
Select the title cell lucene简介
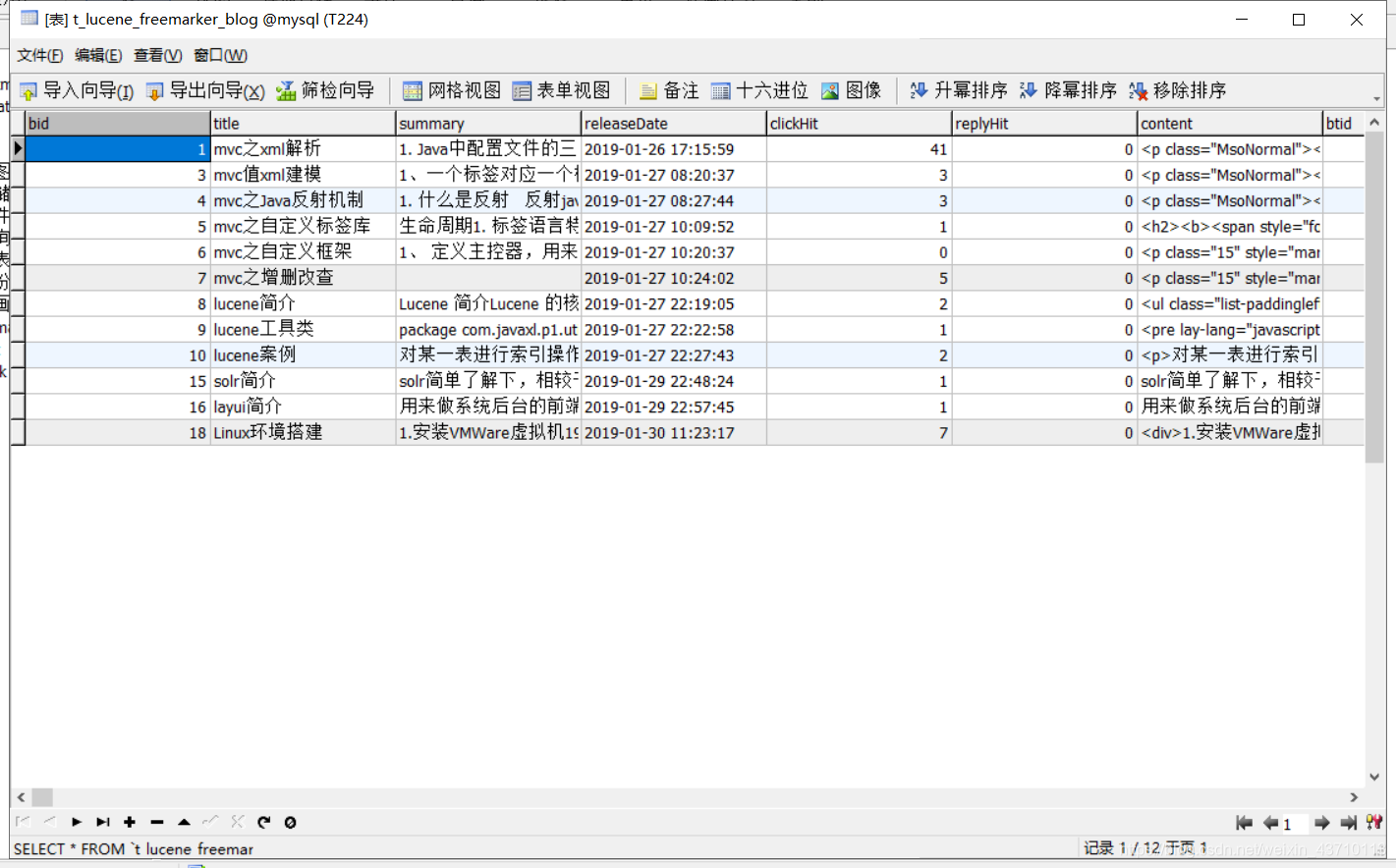(x=303, y=303)
